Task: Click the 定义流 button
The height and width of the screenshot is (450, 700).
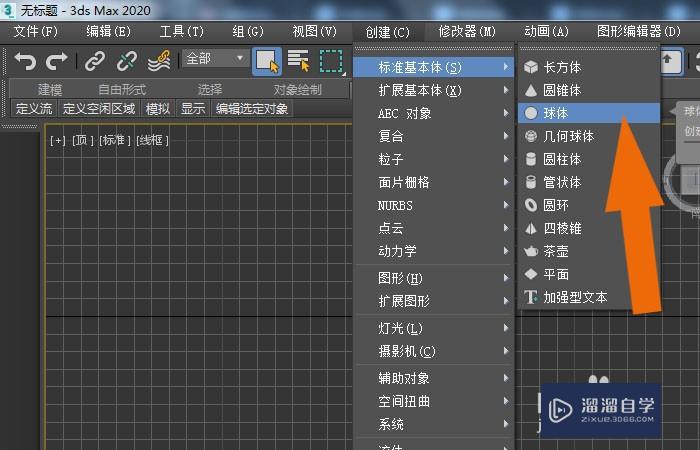Action: [33, 108]
